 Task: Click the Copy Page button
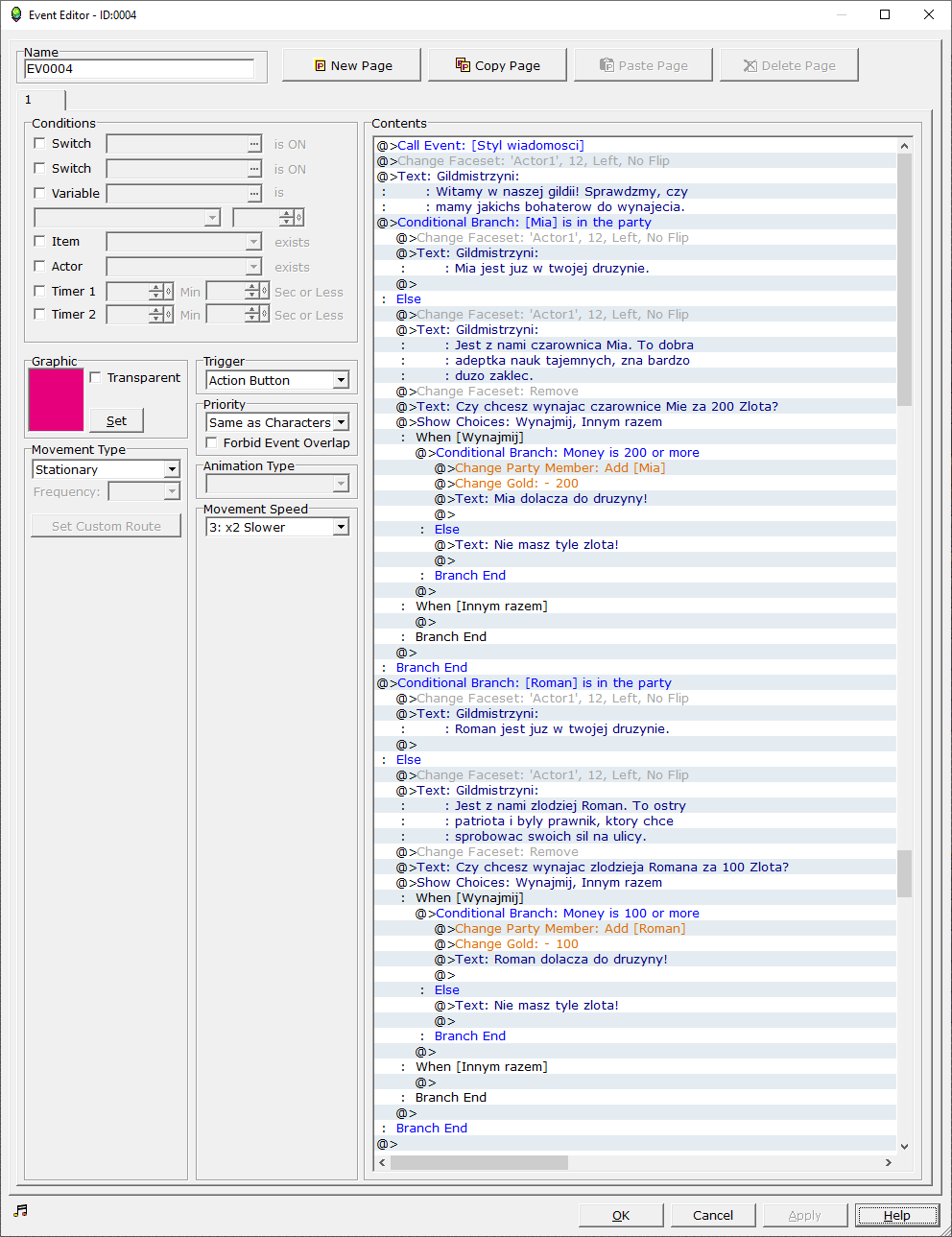coord(497,65)
